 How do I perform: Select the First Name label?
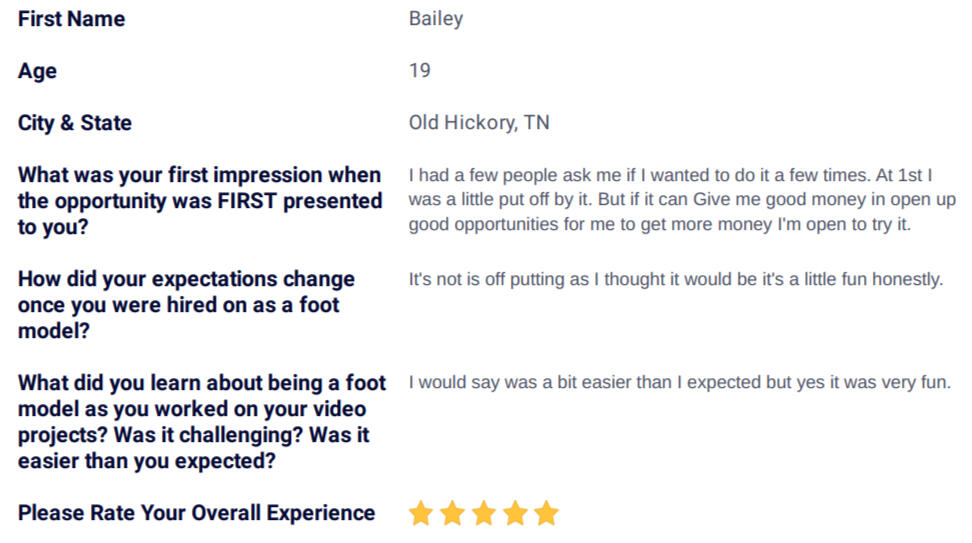[x=71, y=19]
